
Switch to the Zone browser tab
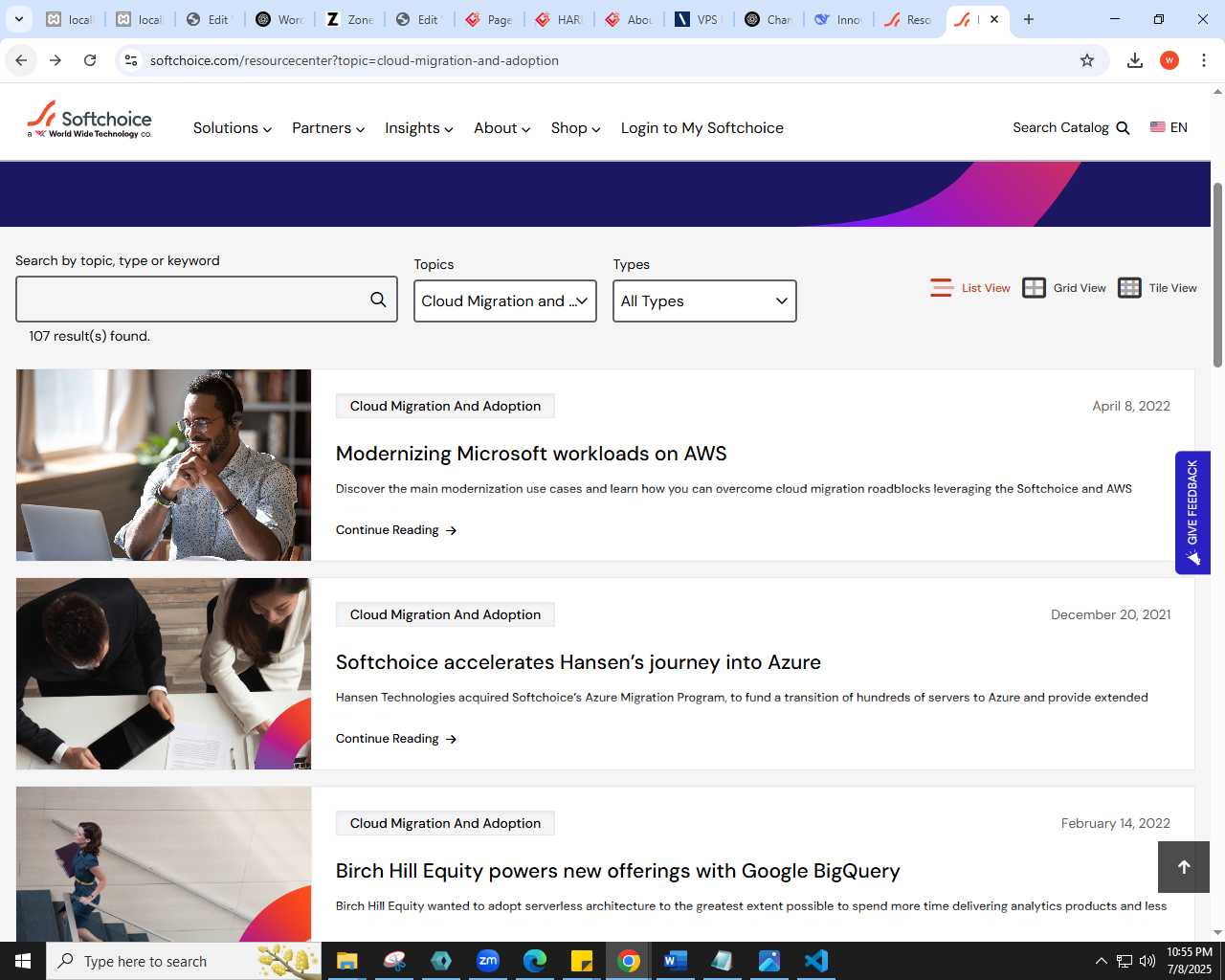tap(349, 19)
